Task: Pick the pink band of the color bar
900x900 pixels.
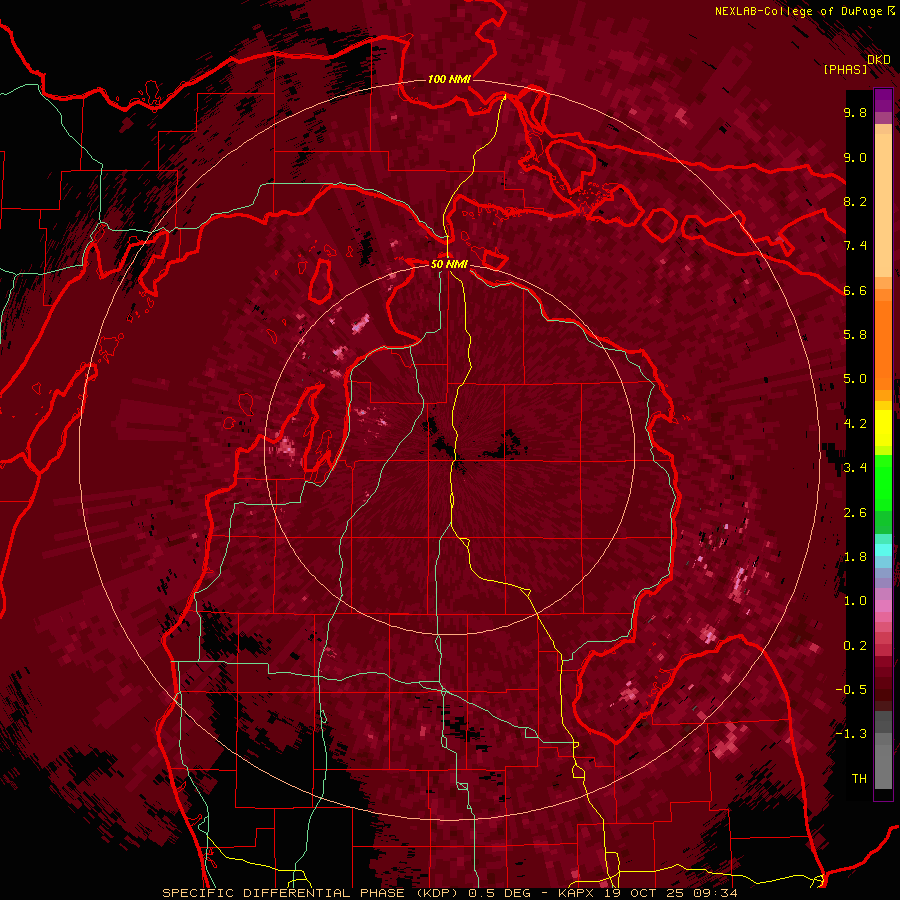Action: click(x=883, y=606)
